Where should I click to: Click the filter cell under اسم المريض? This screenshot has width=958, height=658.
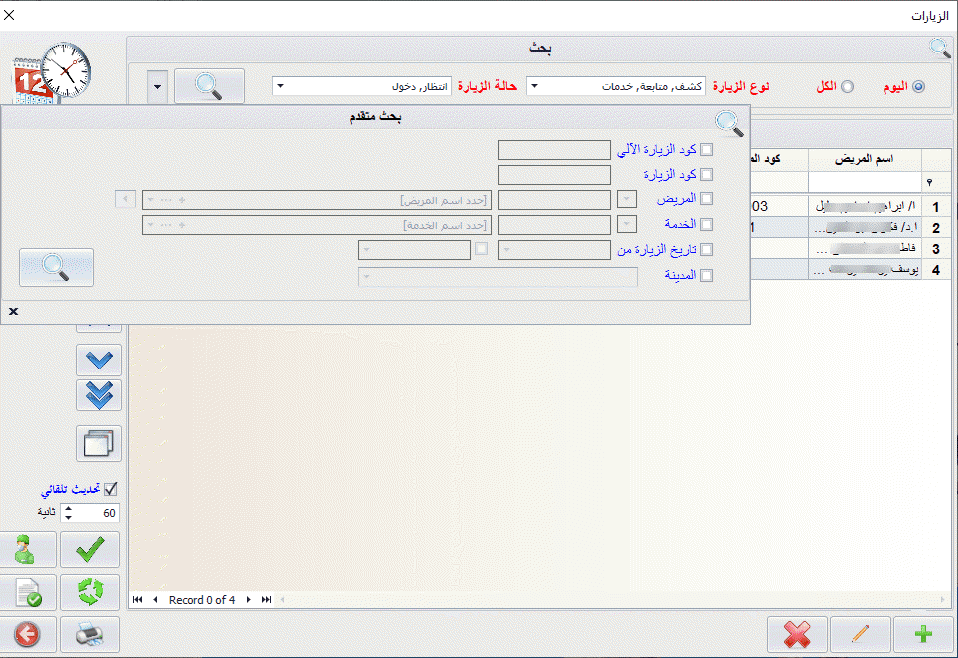[x=865, y=182]
